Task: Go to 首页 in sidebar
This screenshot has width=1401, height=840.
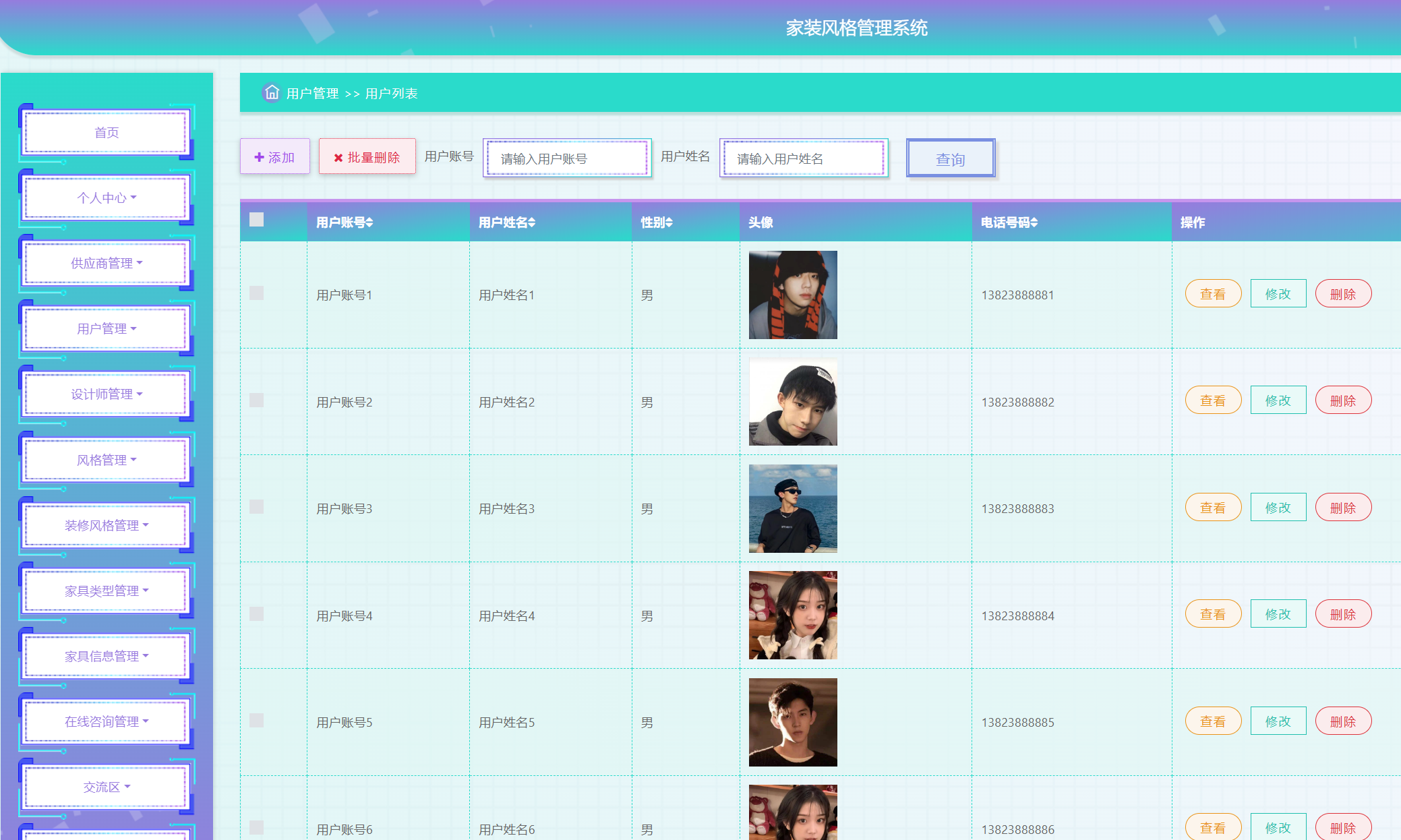Action: click(107, 133)
